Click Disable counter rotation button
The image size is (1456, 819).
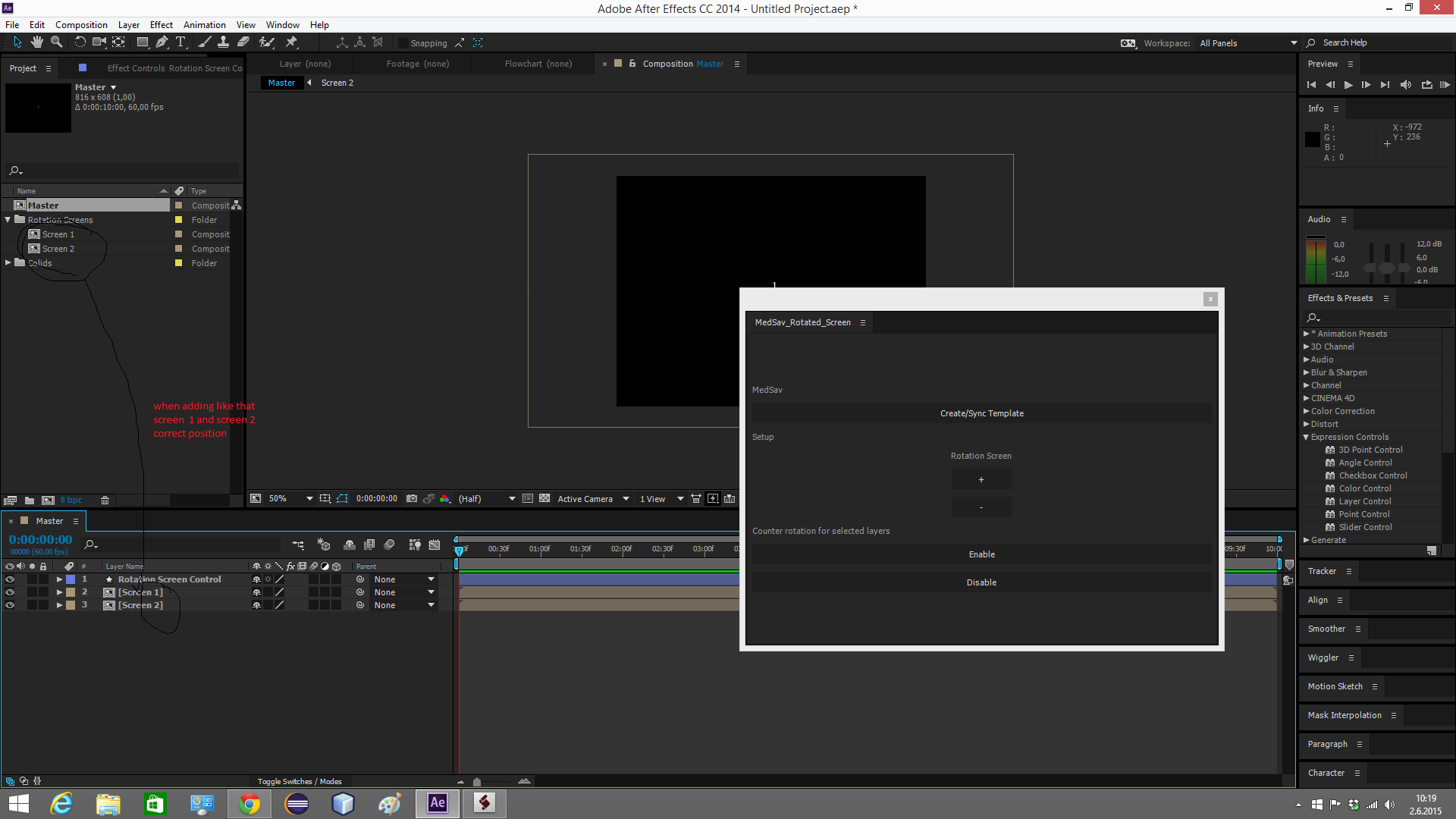[x=981, y=582]
